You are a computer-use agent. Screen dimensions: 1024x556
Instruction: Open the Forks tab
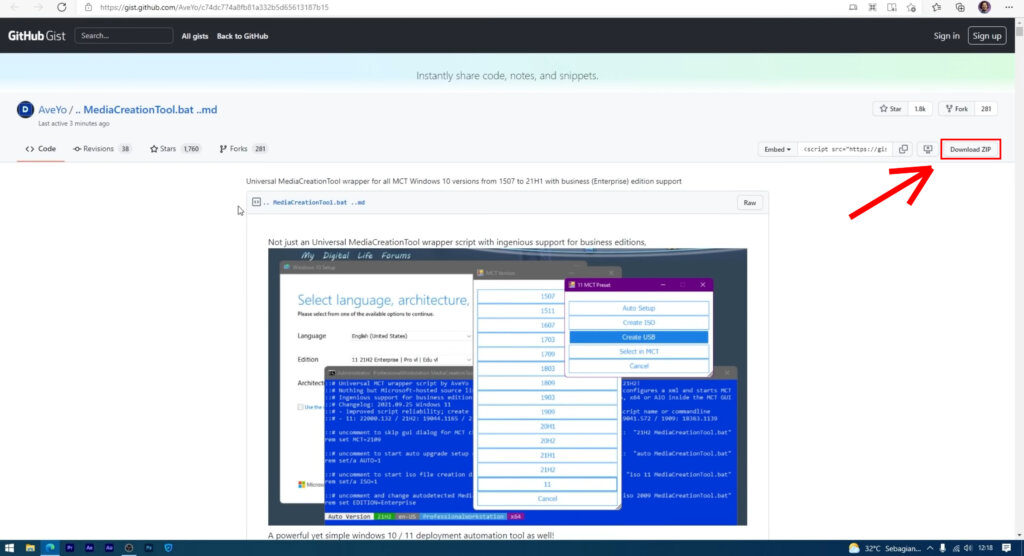pyautogui.click(x=244, y=149)
